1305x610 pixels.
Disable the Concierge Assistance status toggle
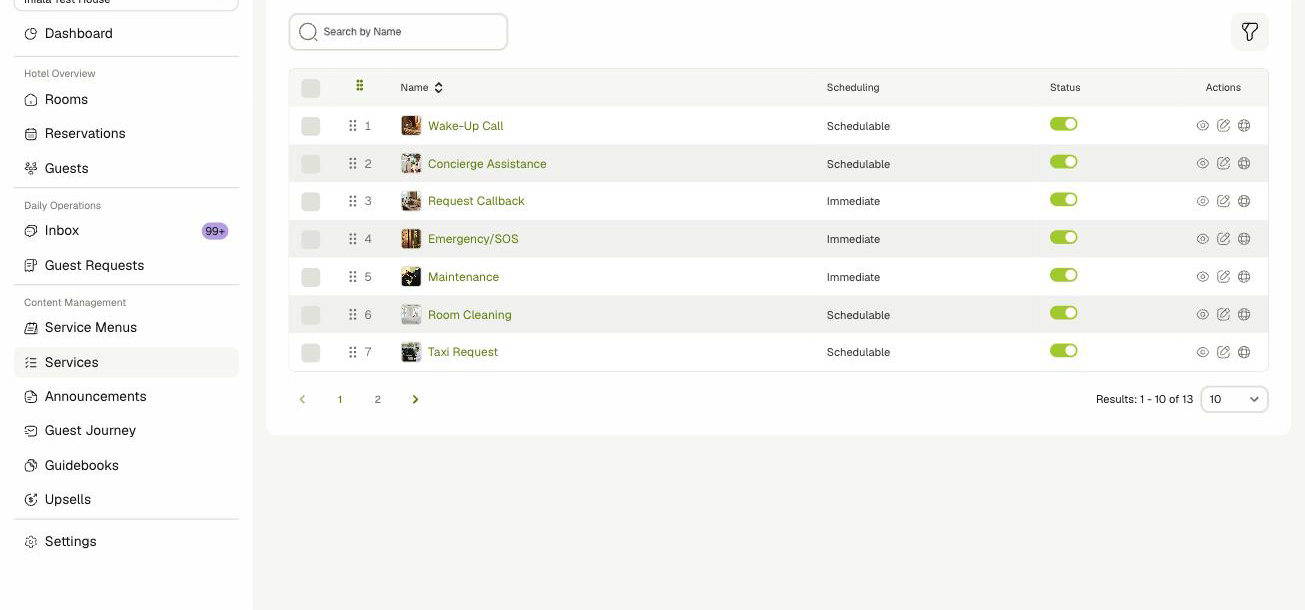pos(1063,162)
